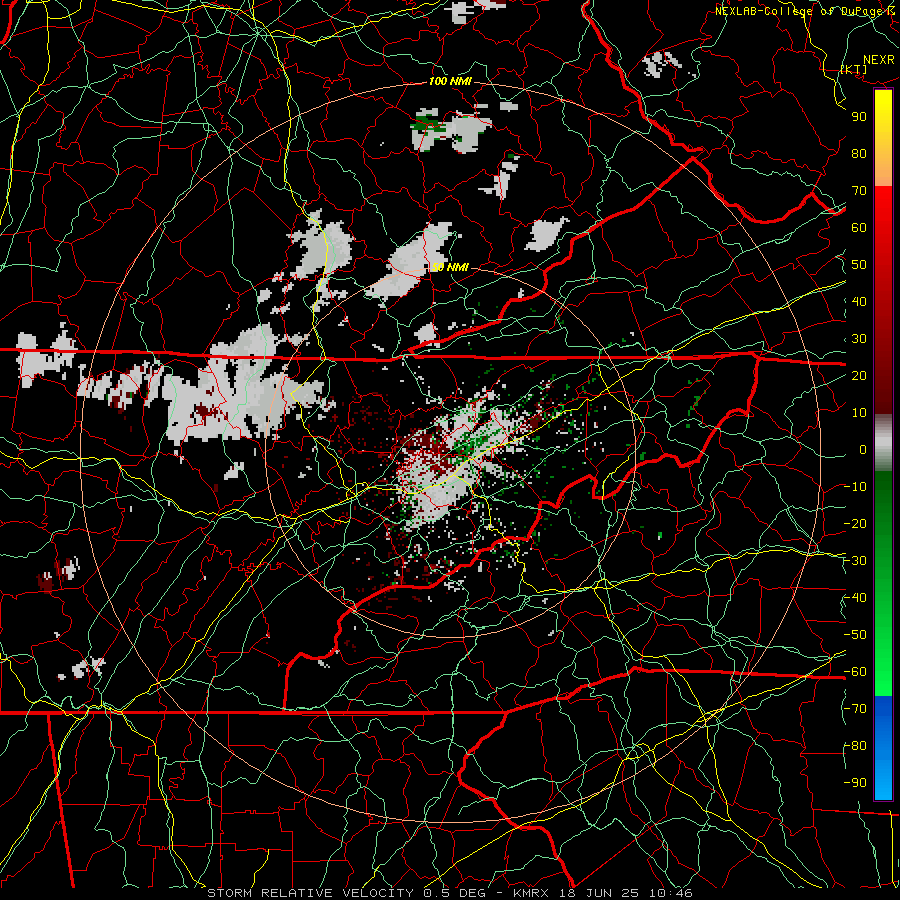Viewport: 900px width, 900px height.
Task: Click the -20 value on the velocity scale
Action: (x=855, y=524)
